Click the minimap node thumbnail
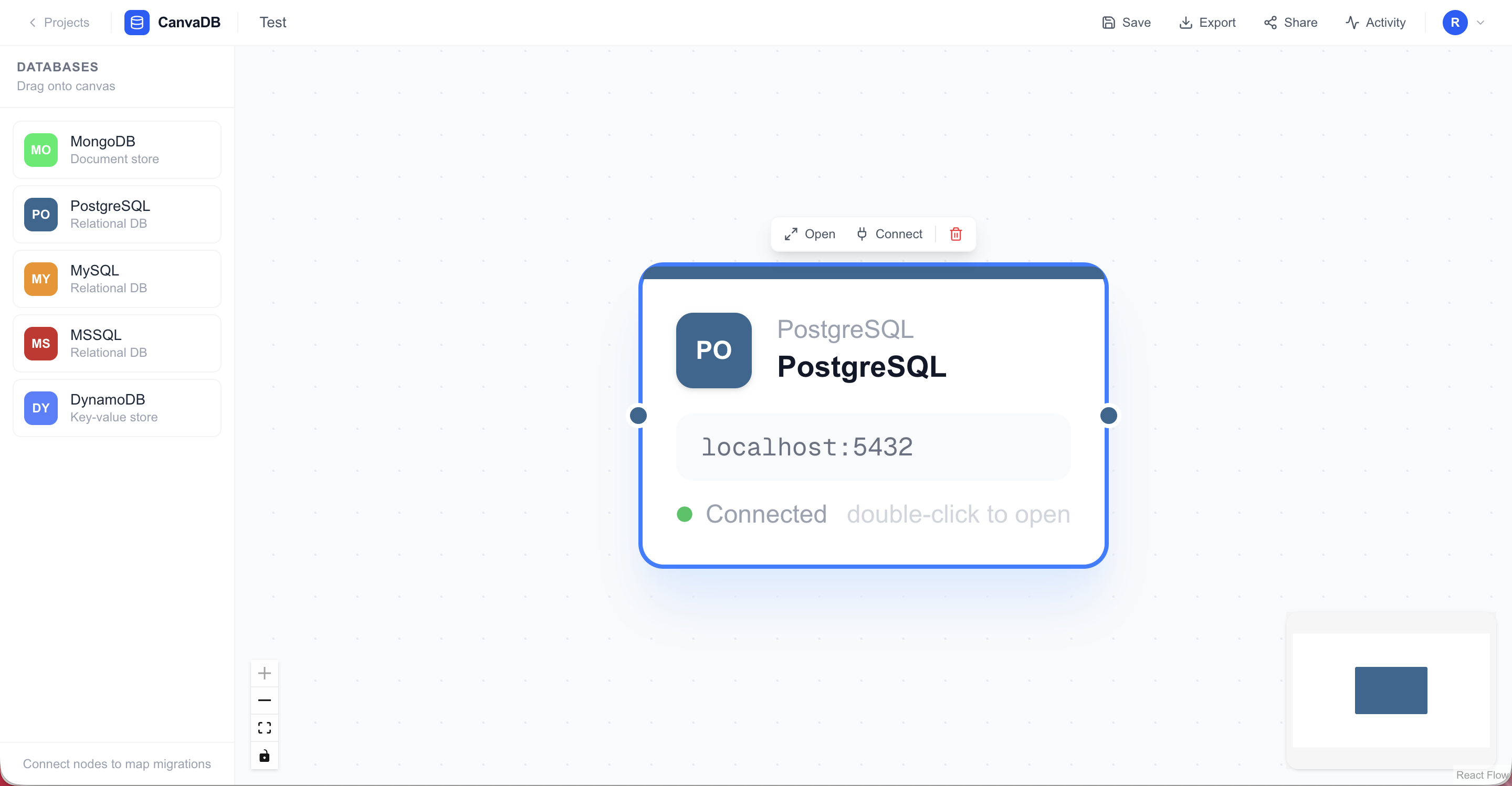 (x=1391, y=691)
